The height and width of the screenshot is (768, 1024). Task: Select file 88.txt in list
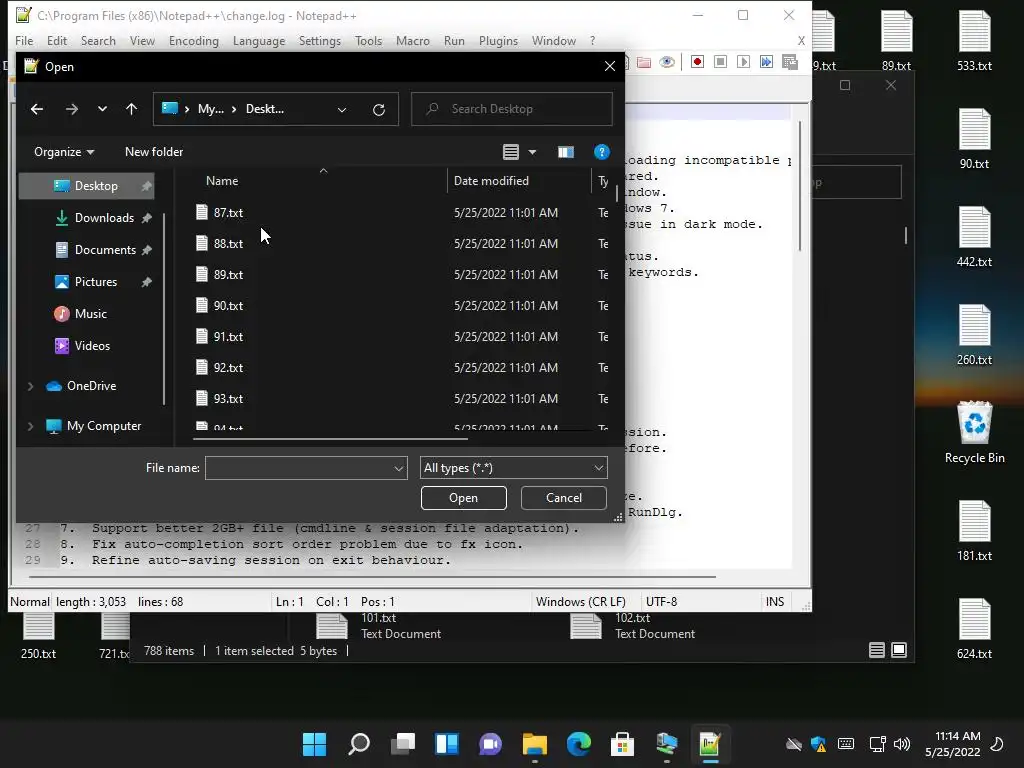[228, 244]
